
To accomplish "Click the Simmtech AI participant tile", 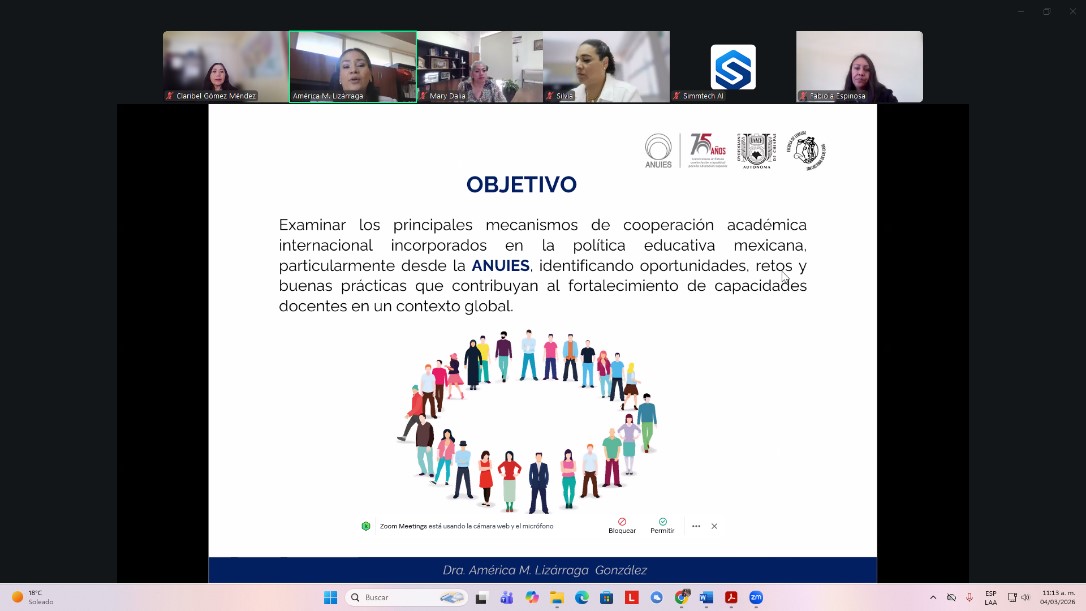I will (x=732, y=66).
